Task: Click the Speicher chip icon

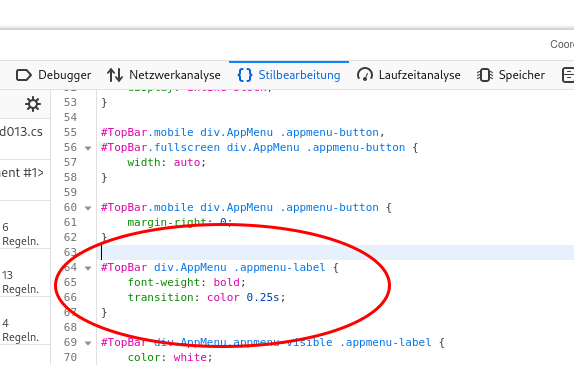Action: click(485, 75)
